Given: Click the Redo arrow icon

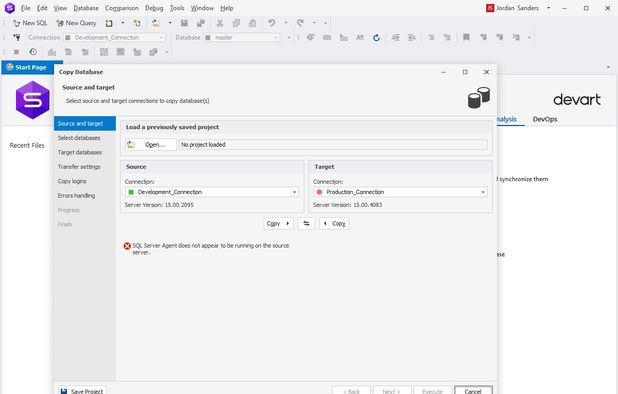Looking at the screenshot, I should pyautogui.click(x=300, y=23).
